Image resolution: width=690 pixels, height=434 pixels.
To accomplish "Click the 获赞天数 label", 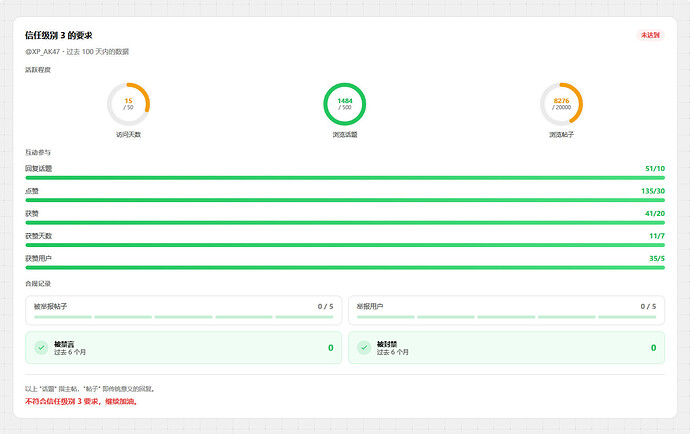I will 38,236.
